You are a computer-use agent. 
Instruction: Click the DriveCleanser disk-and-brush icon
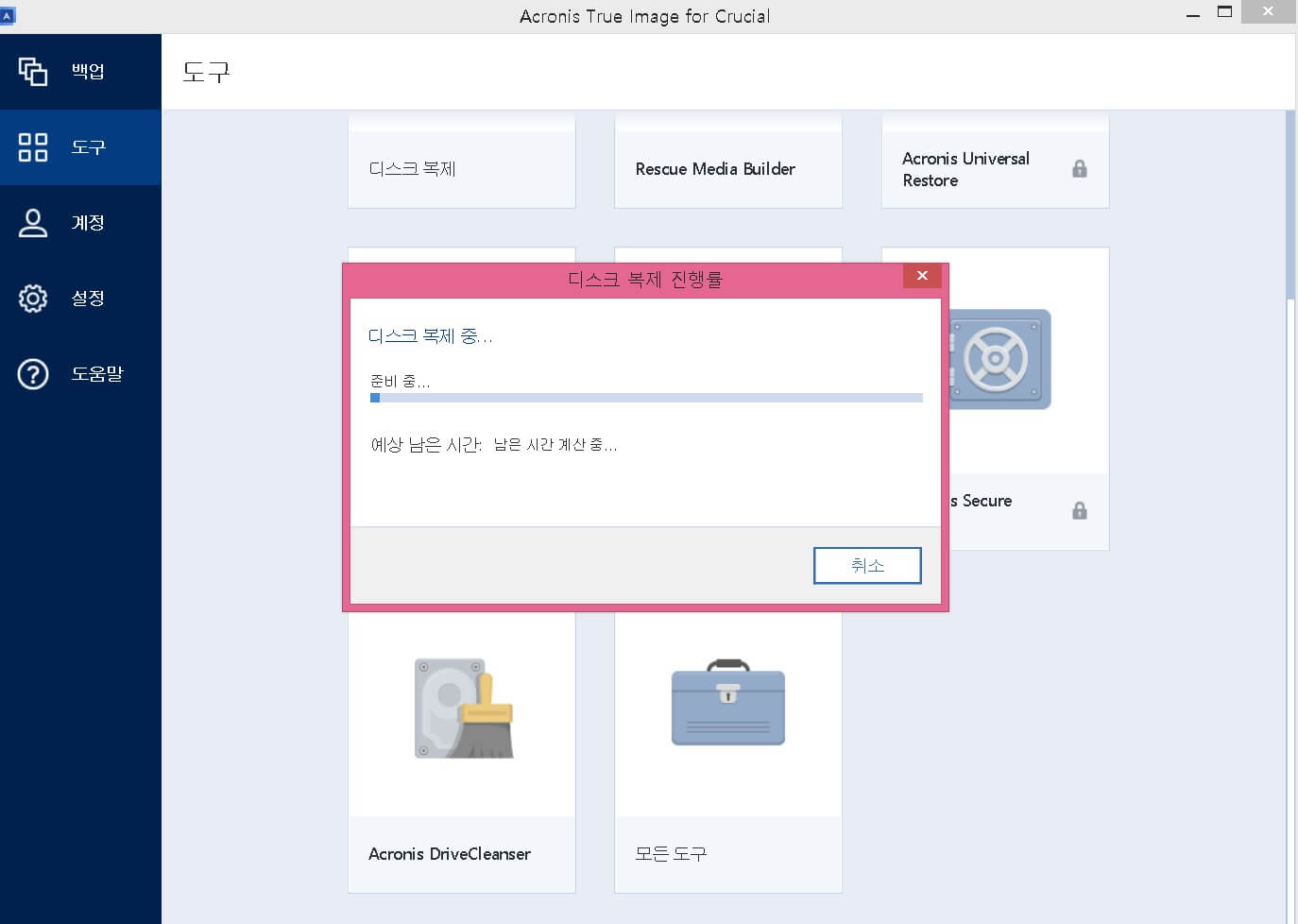coord(464,709)
